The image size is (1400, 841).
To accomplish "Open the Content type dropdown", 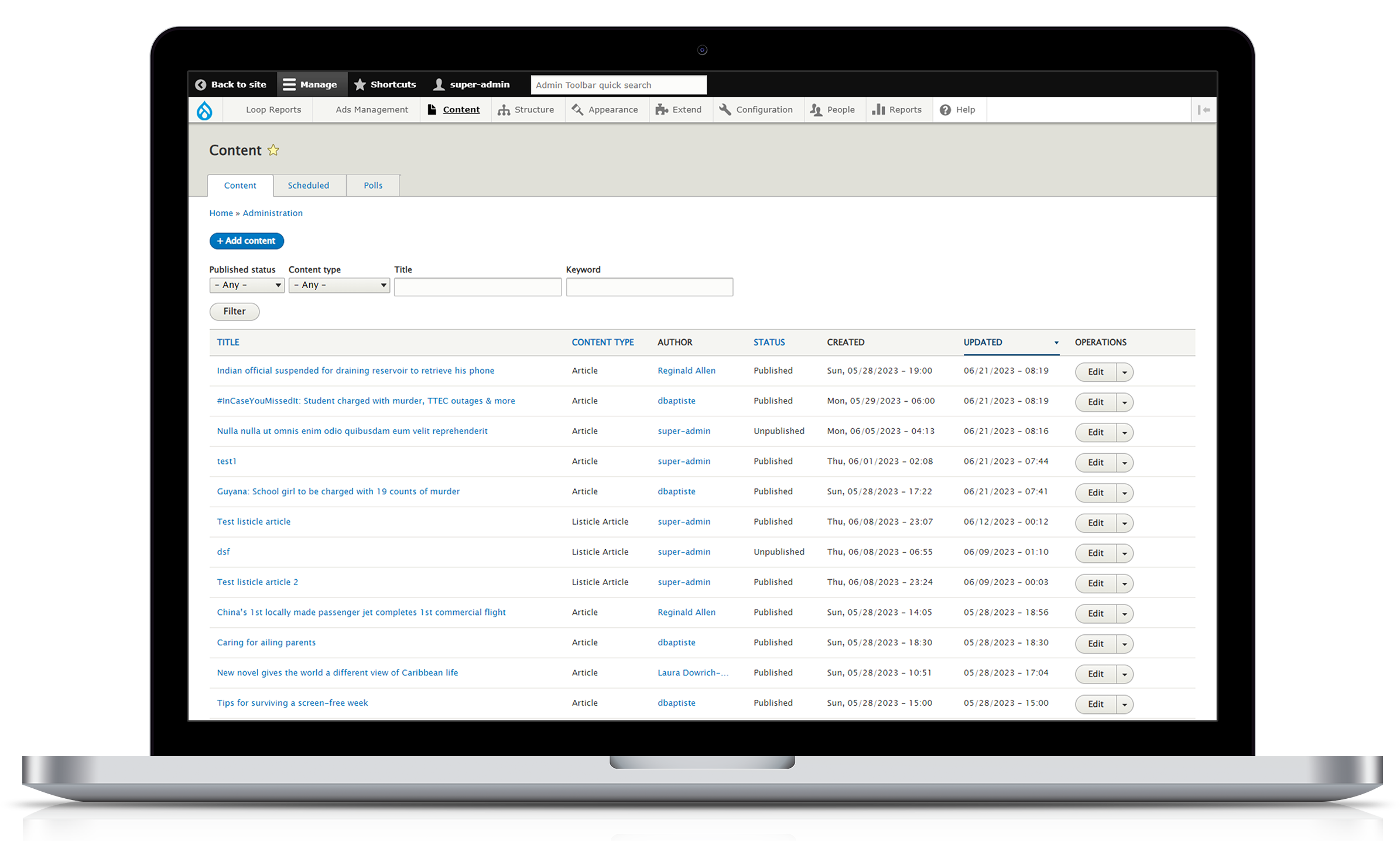I will coord(339,285).
